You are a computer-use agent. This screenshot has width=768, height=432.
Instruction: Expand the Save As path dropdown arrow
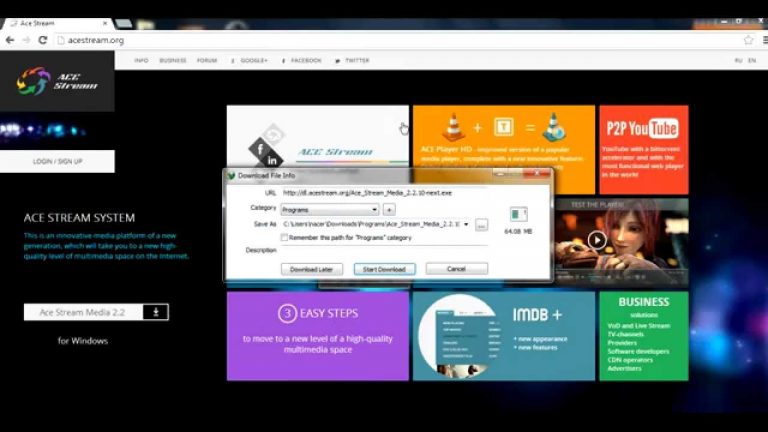[466, 224]
